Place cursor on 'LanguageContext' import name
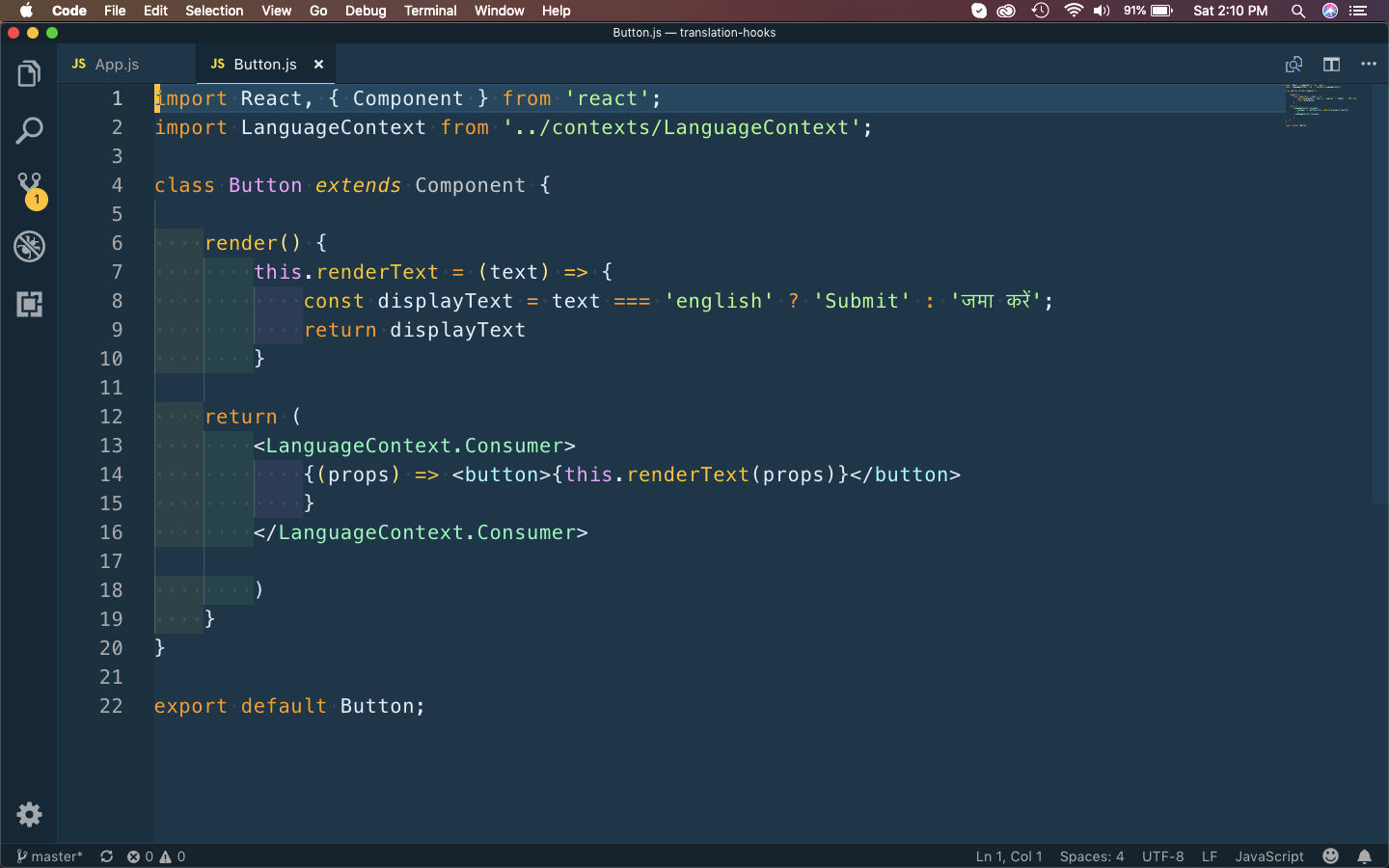Image resolution: width=1389 pixels, height=868 pixels. [x=333, y=127]
